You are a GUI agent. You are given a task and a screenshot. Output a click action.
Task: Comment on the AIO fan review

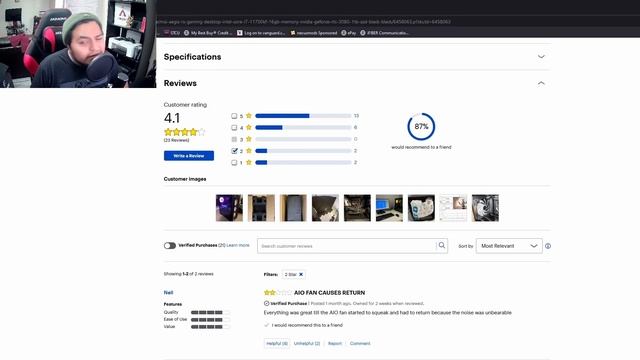tap(360, 343)
